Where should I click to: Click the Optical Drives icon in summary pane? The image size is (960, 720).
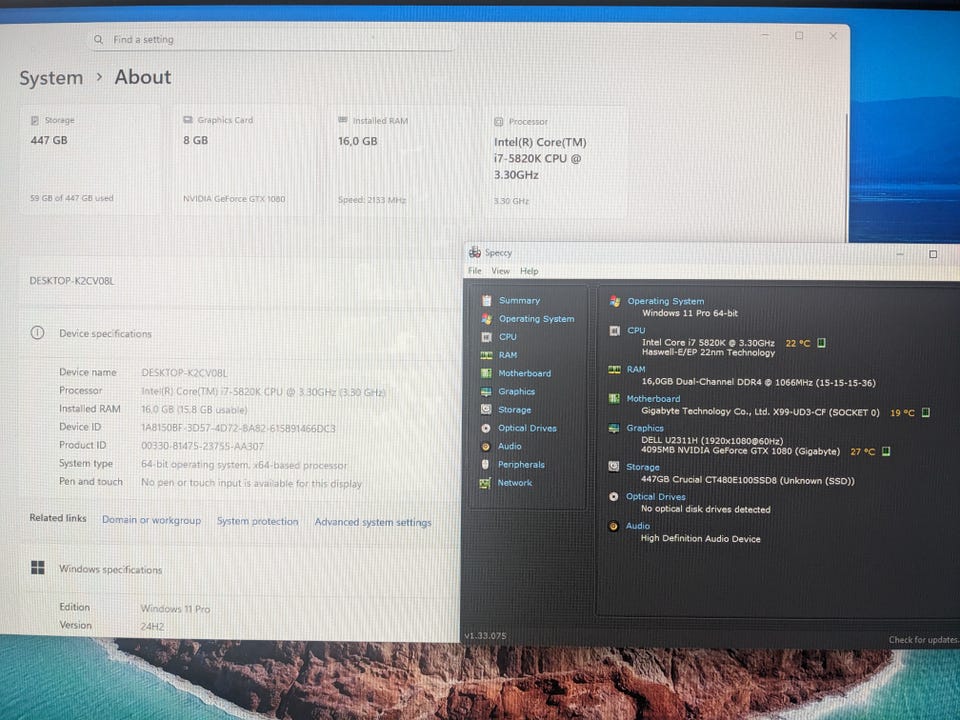[x=613, y=497]
